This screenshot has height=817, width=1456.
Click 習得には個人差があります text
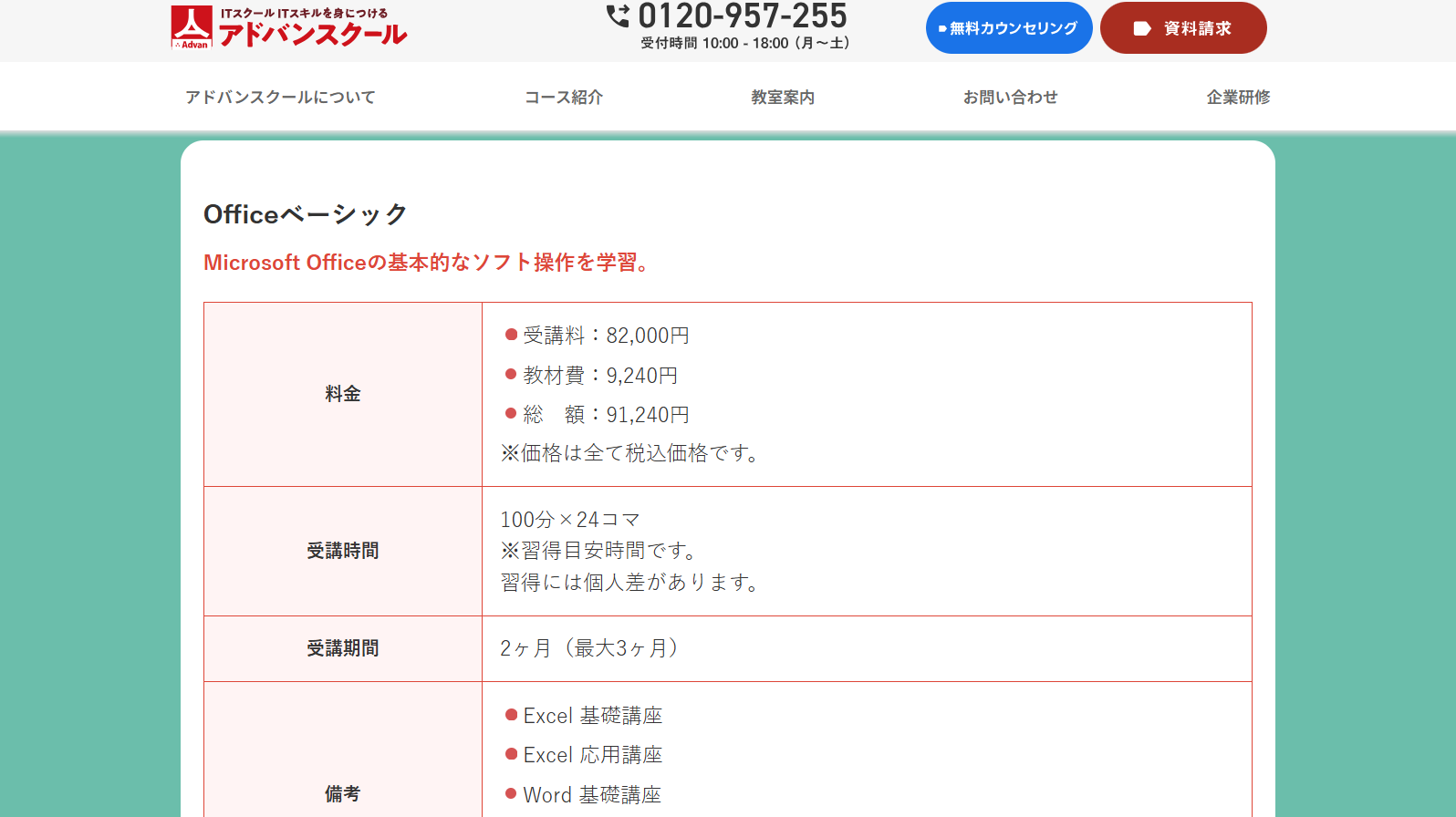[631, 582]
